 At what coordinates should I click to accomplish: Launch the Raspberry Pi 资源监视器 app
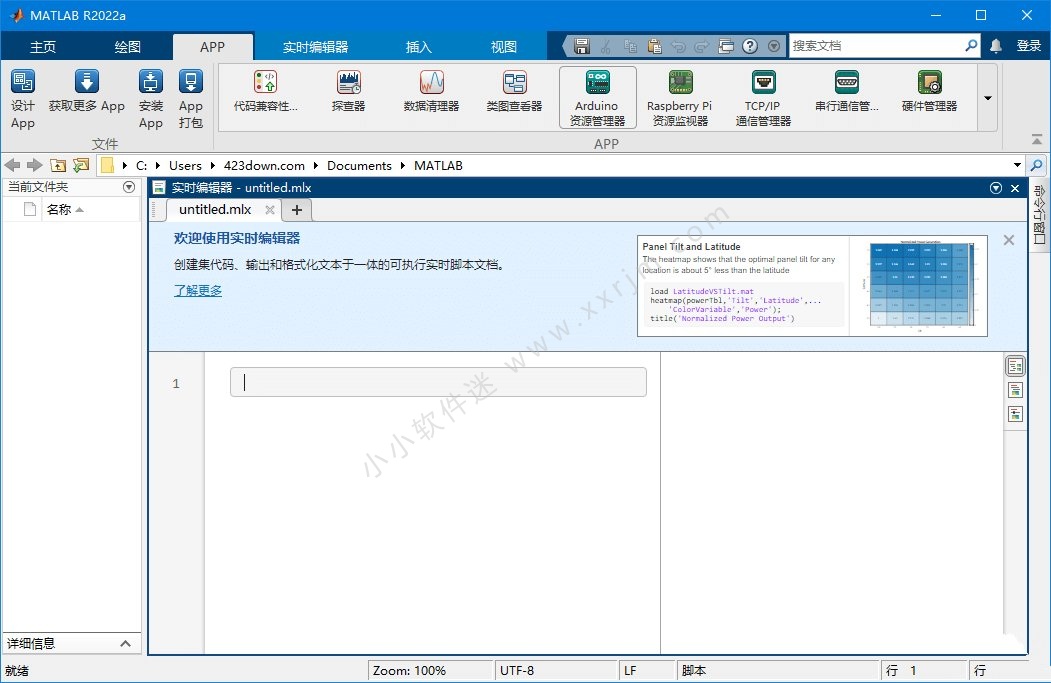(680, 98)
